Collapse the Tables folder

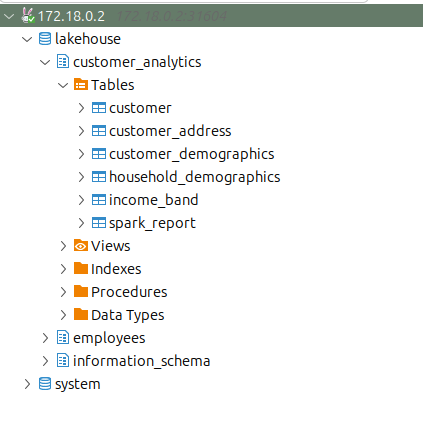(x=63, y=85)
